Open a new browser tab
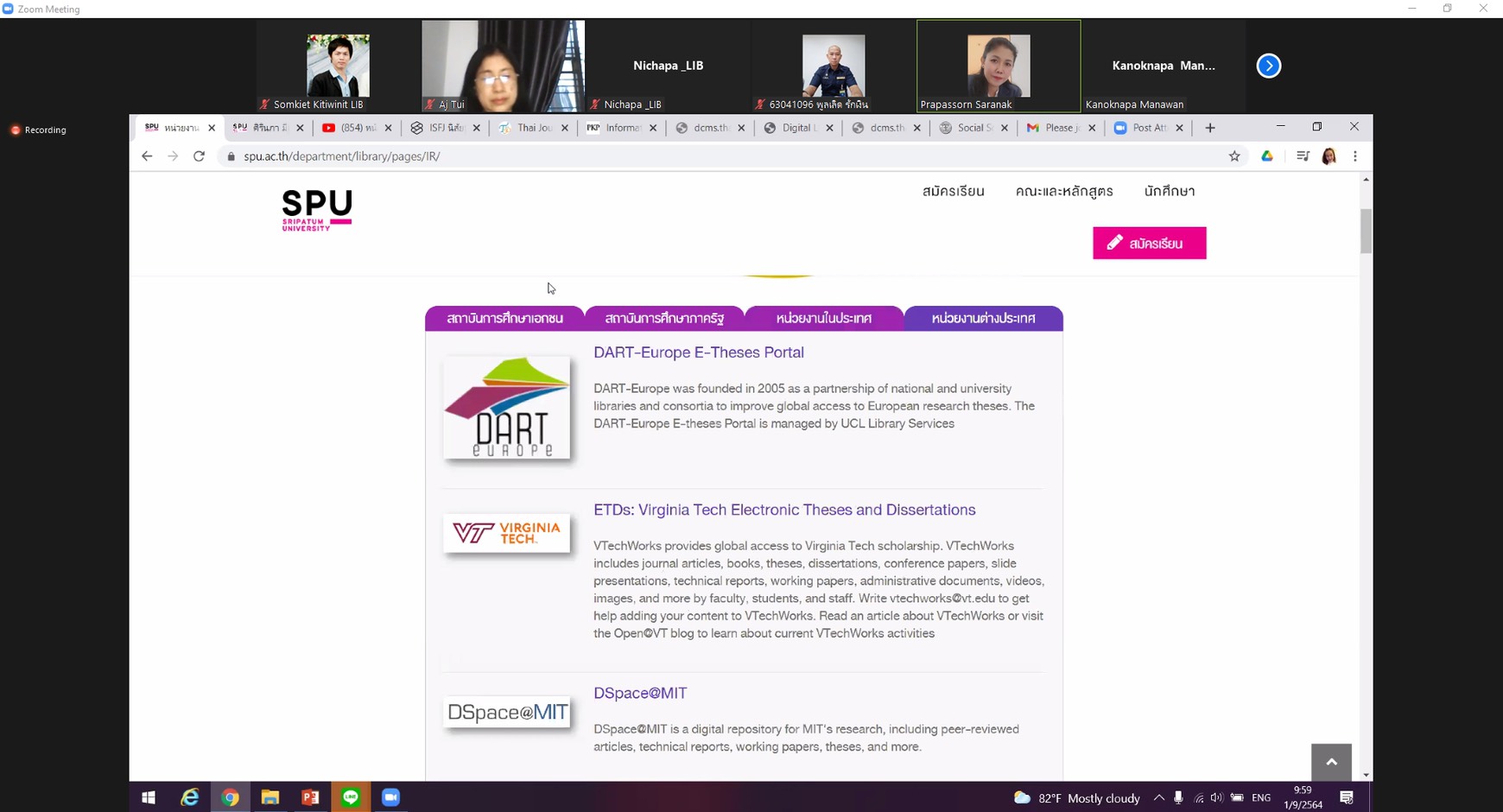Screen dimensions: 1503x812 [x=1210, y=128]
